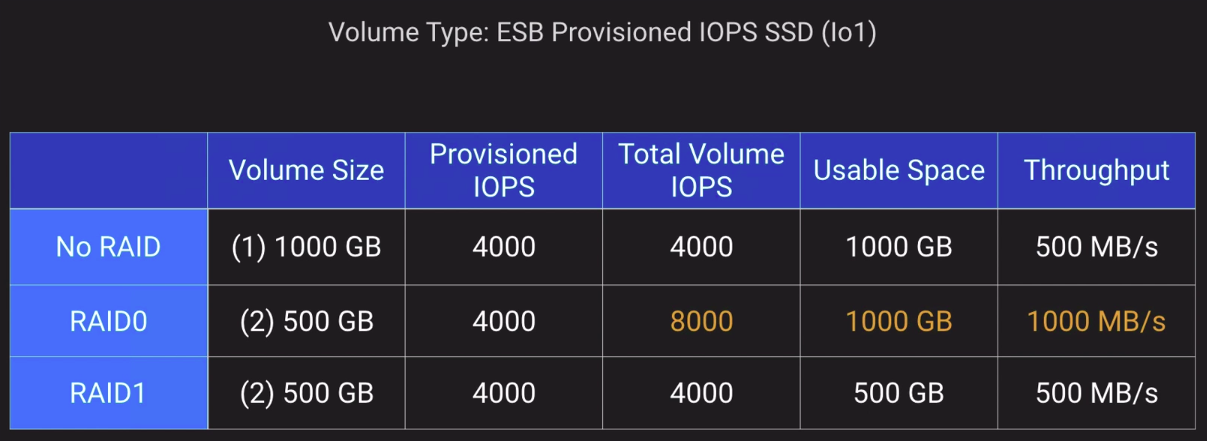Click the No RAID row label
1207x441 pixels.
click(108, 247)
